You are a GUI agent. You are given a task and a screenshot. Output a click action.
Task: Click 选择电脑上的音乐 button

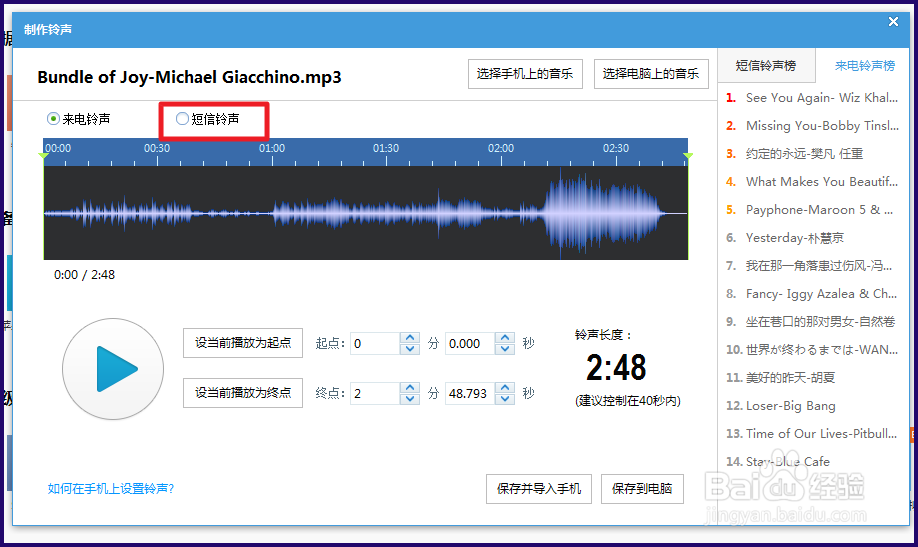pos(651,74)
